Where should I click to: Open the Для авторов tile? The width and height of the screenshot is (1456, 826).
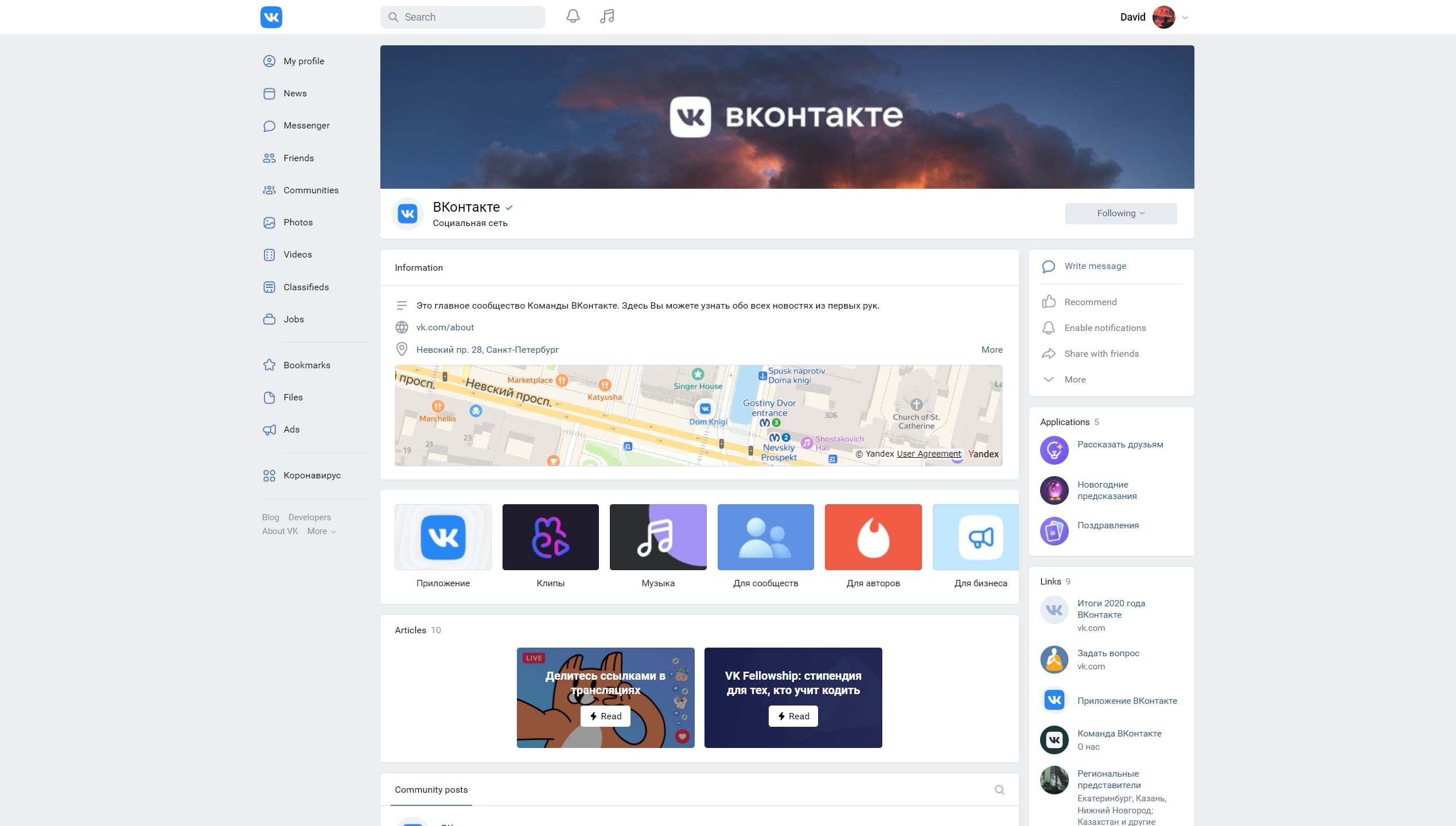coord(873,546)
